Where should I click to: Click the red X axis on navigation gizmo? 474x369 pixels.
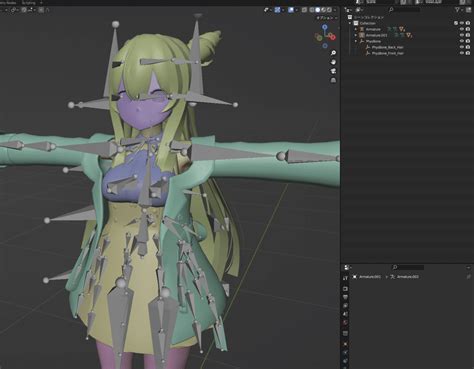pos(333,37)
